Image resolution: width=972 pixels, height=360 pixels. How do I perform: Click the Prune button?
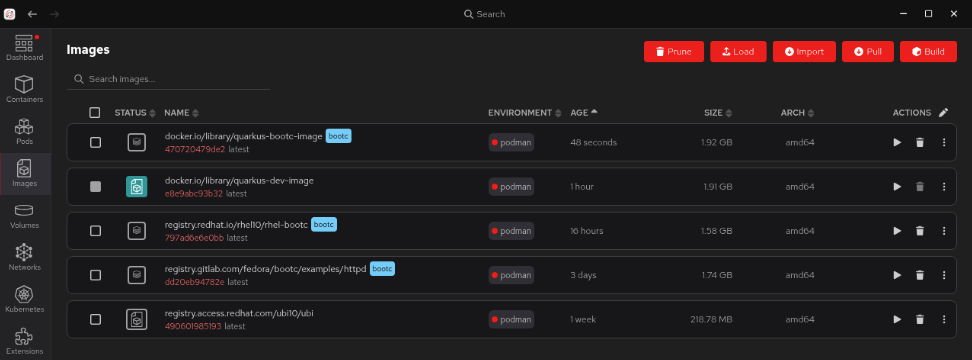pos(674,52)
